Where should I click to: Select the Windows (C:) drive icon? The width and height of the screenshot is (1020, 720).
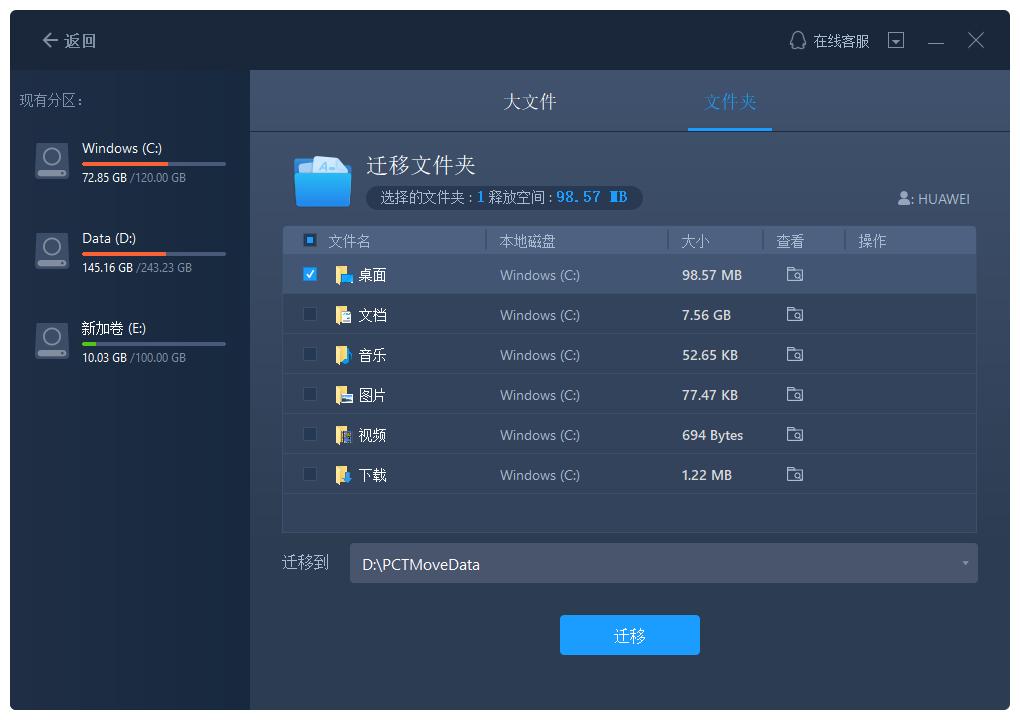(x=52, y=161)
